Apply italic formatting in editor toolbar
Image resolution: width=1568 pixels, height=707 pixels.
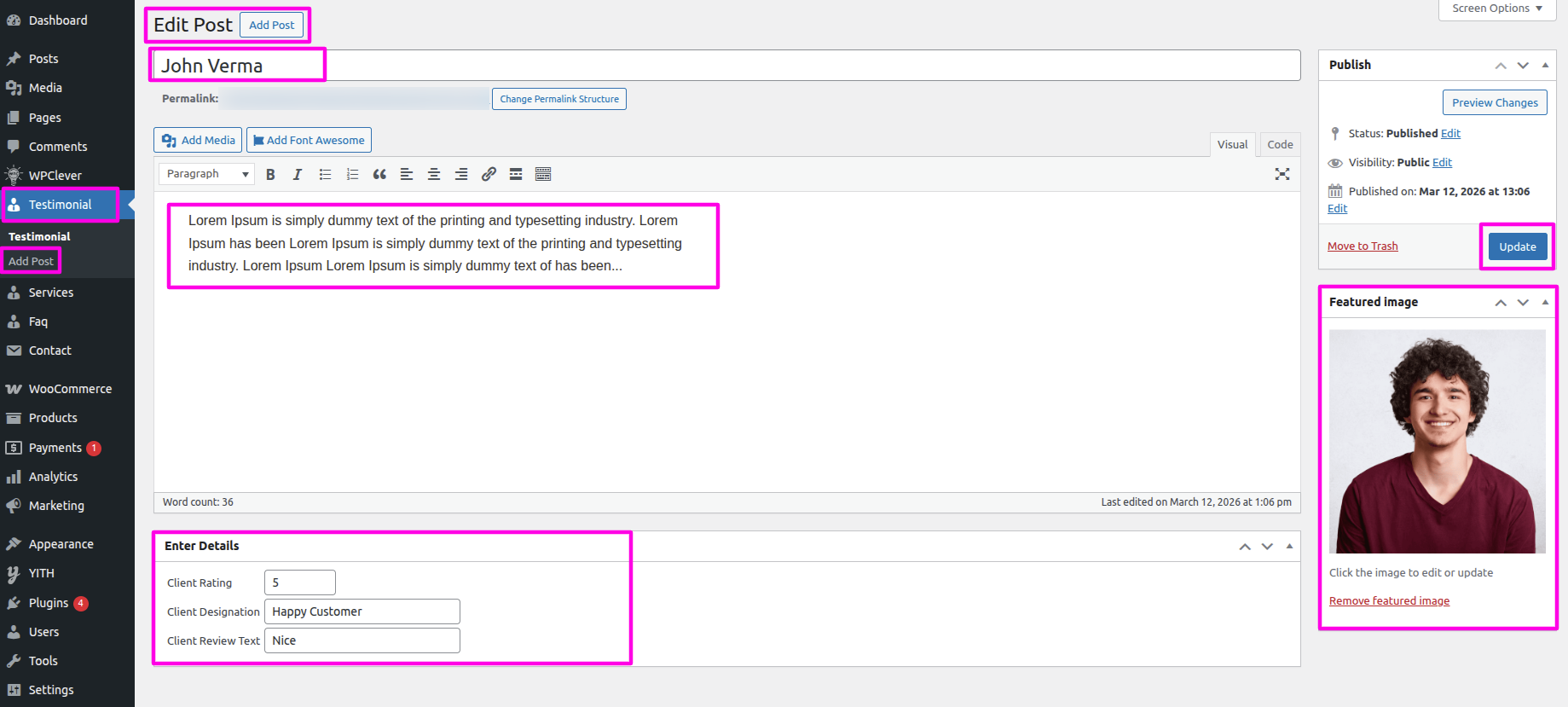point(298,174)
